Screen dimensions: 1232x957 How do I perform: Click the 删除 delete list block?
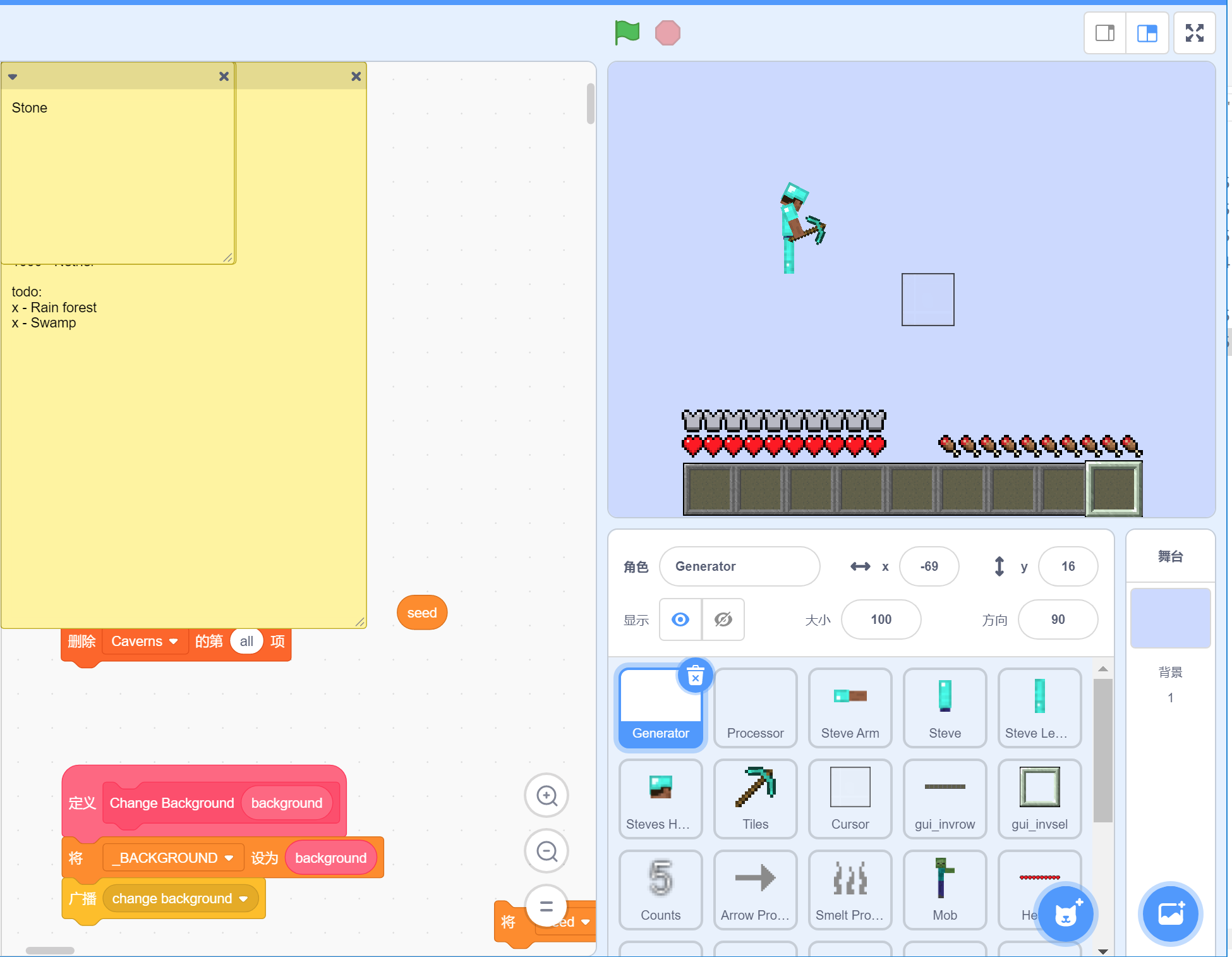pyautogui.click(x=82, y=642)
